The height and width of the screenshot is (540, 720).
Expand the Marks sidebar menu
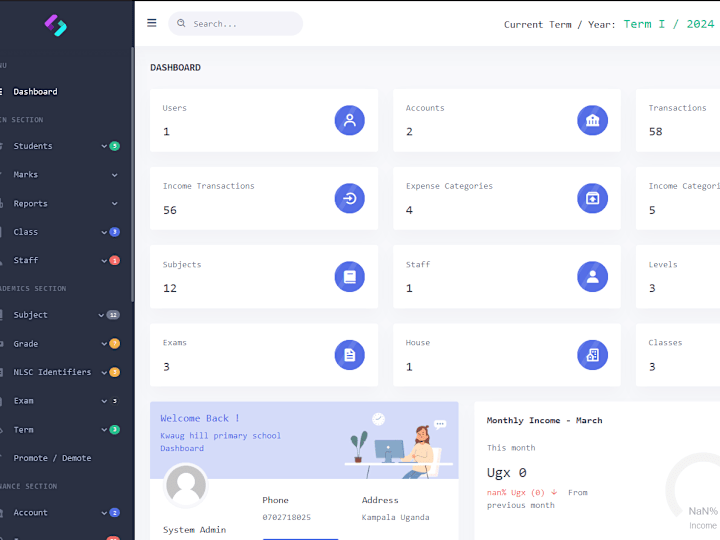point(60,174)
